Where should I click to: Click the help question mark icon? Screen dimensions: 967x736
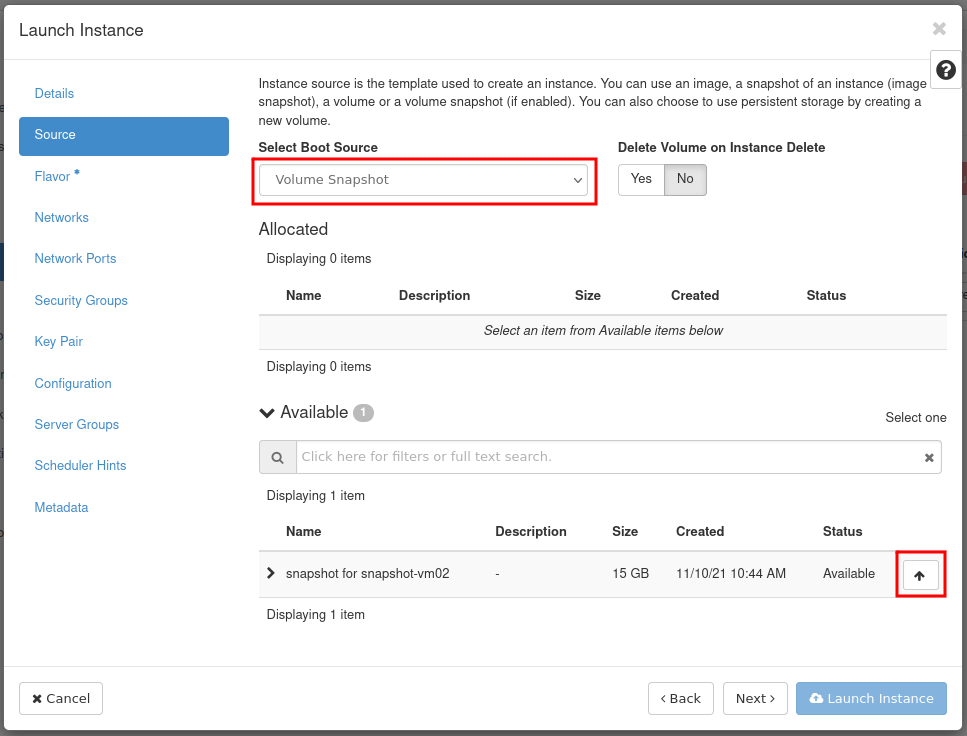click(946, 70)
